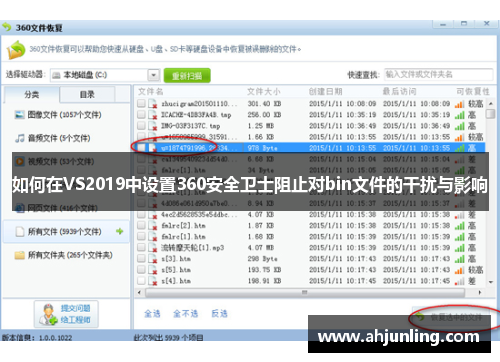Screen dimensions: 500x362
Task: Focus the 快速查找 search input field
Action: tap(438, 74)
